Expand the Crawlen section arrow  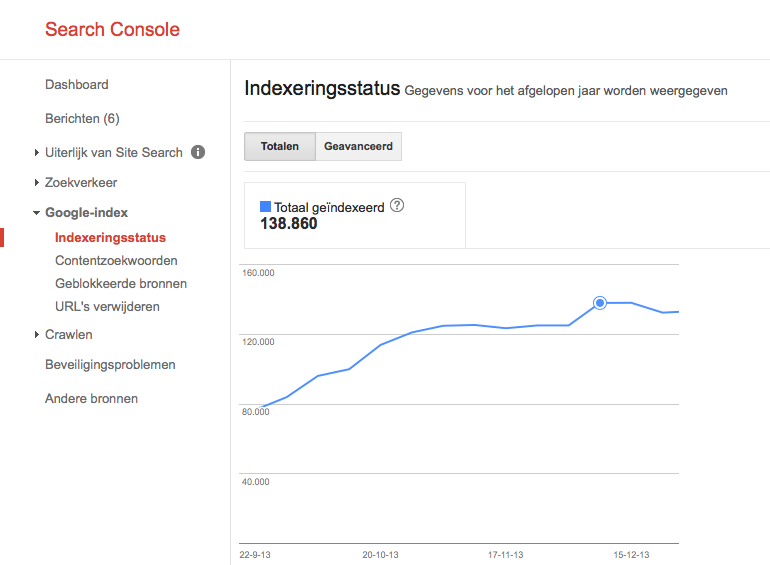point(37,335)
